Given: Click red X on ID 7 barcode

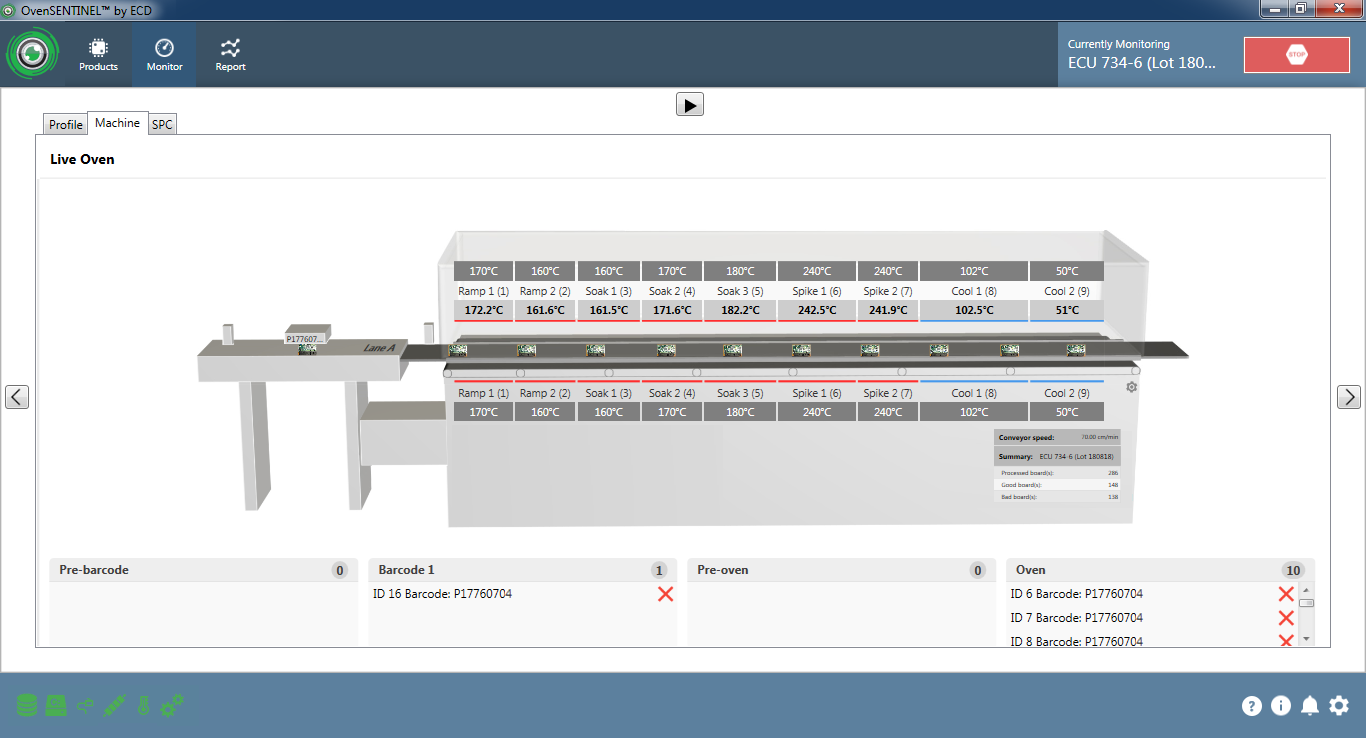Looking at the screenshot, I should (x=1286, y=618).
